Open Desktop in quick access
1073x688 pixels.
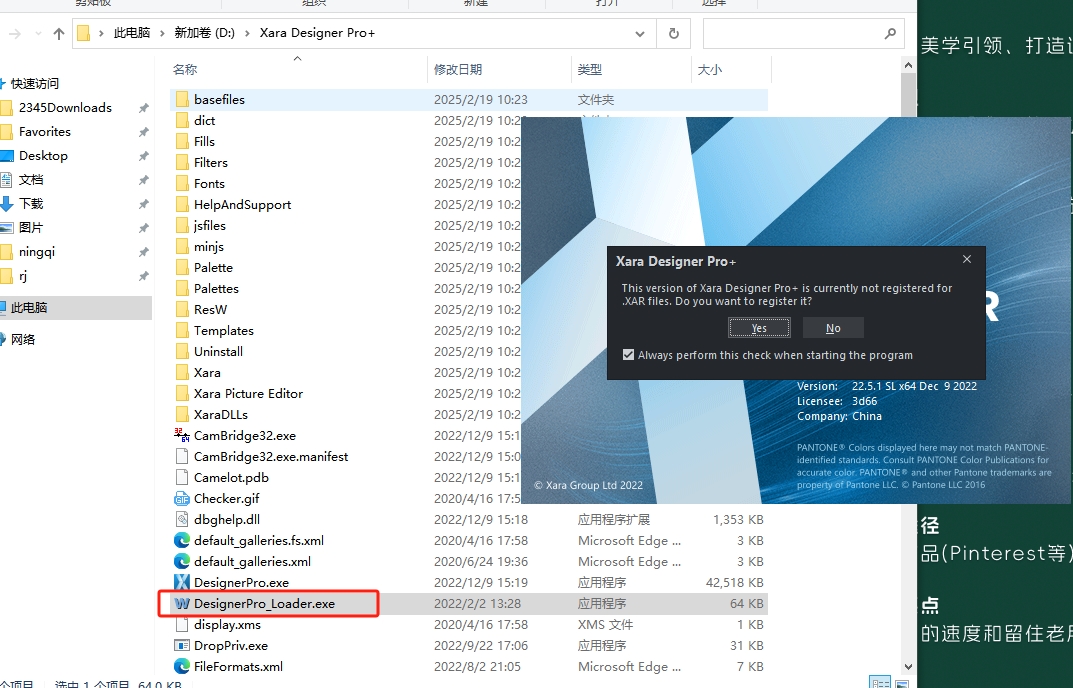tap(43, 155)
